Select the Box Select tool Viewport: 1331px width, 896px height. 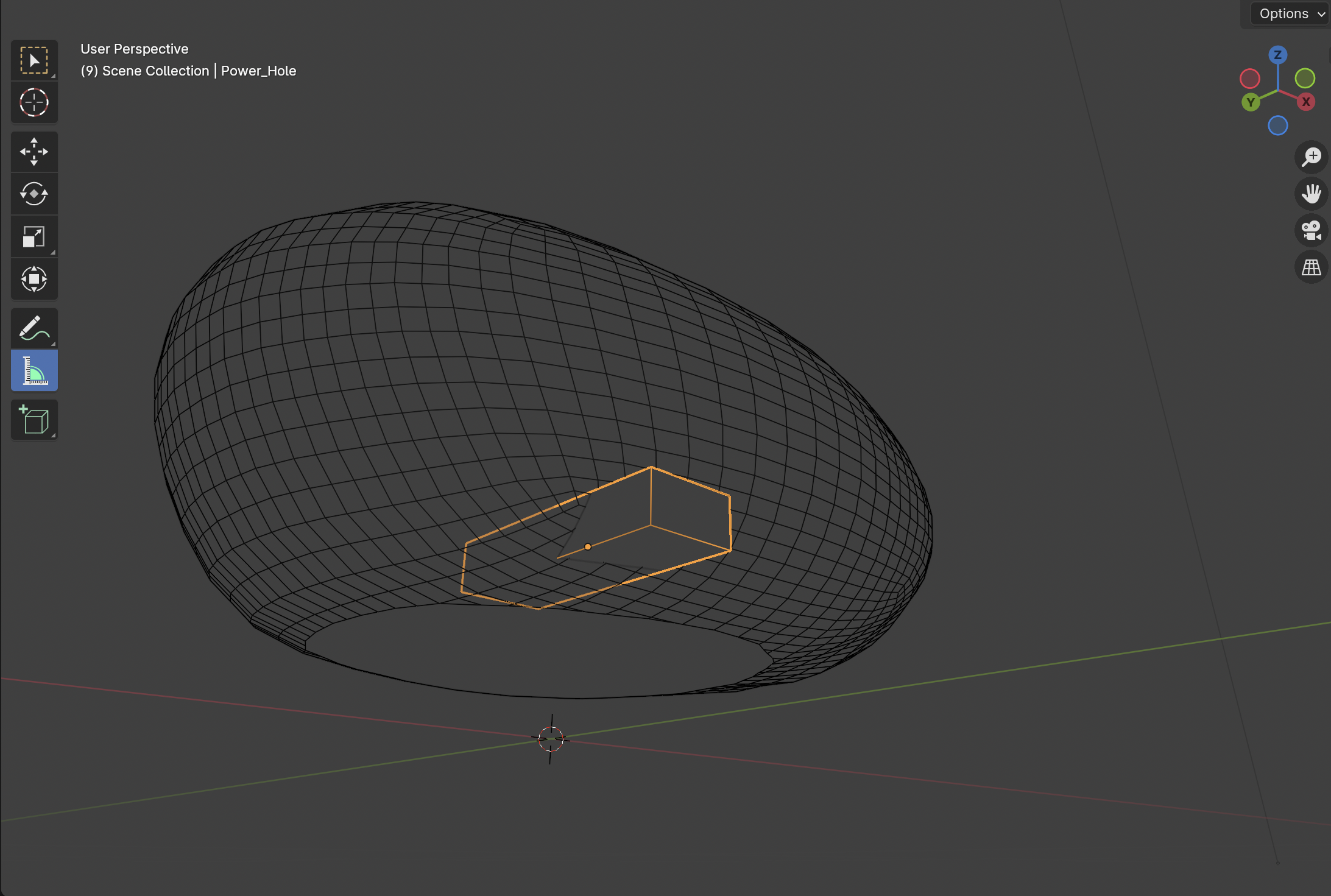click(x=34, y=60)
